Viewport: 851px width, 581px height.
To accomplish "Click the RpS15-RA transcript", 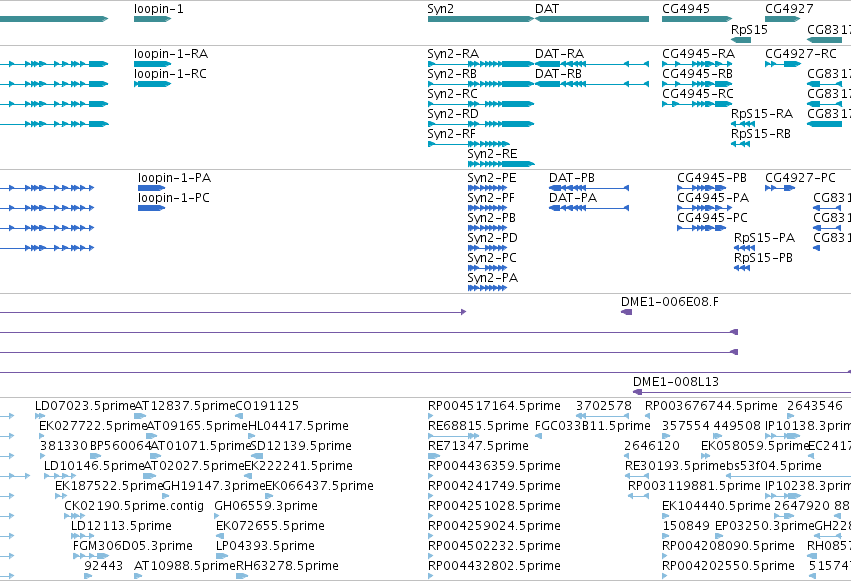I will point(742,124).
